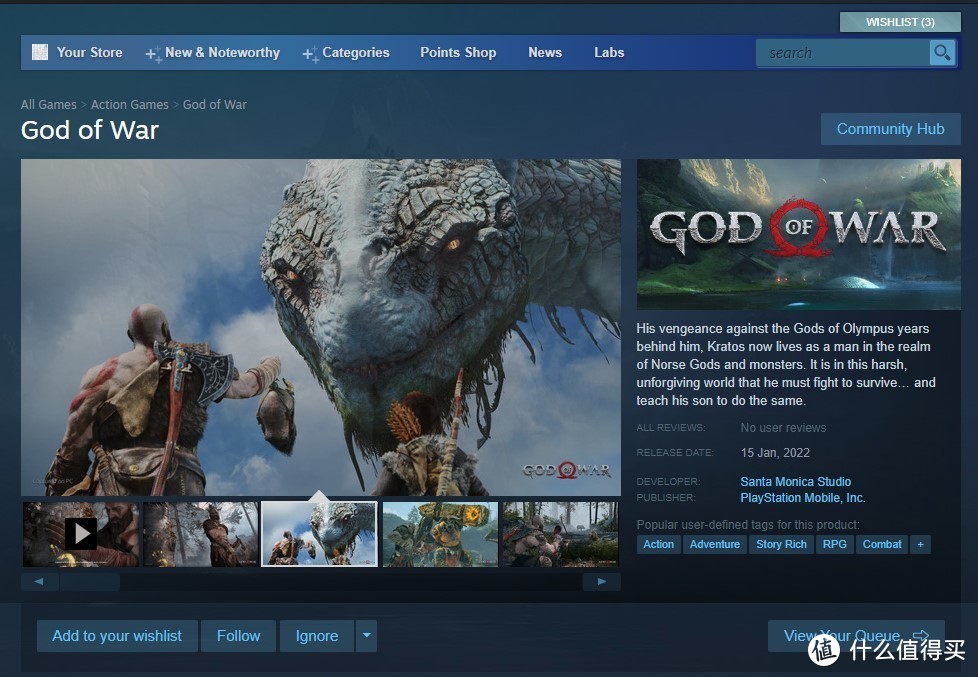Open the Community Hub
Screen dimensions: 978x677
point(891,129)
